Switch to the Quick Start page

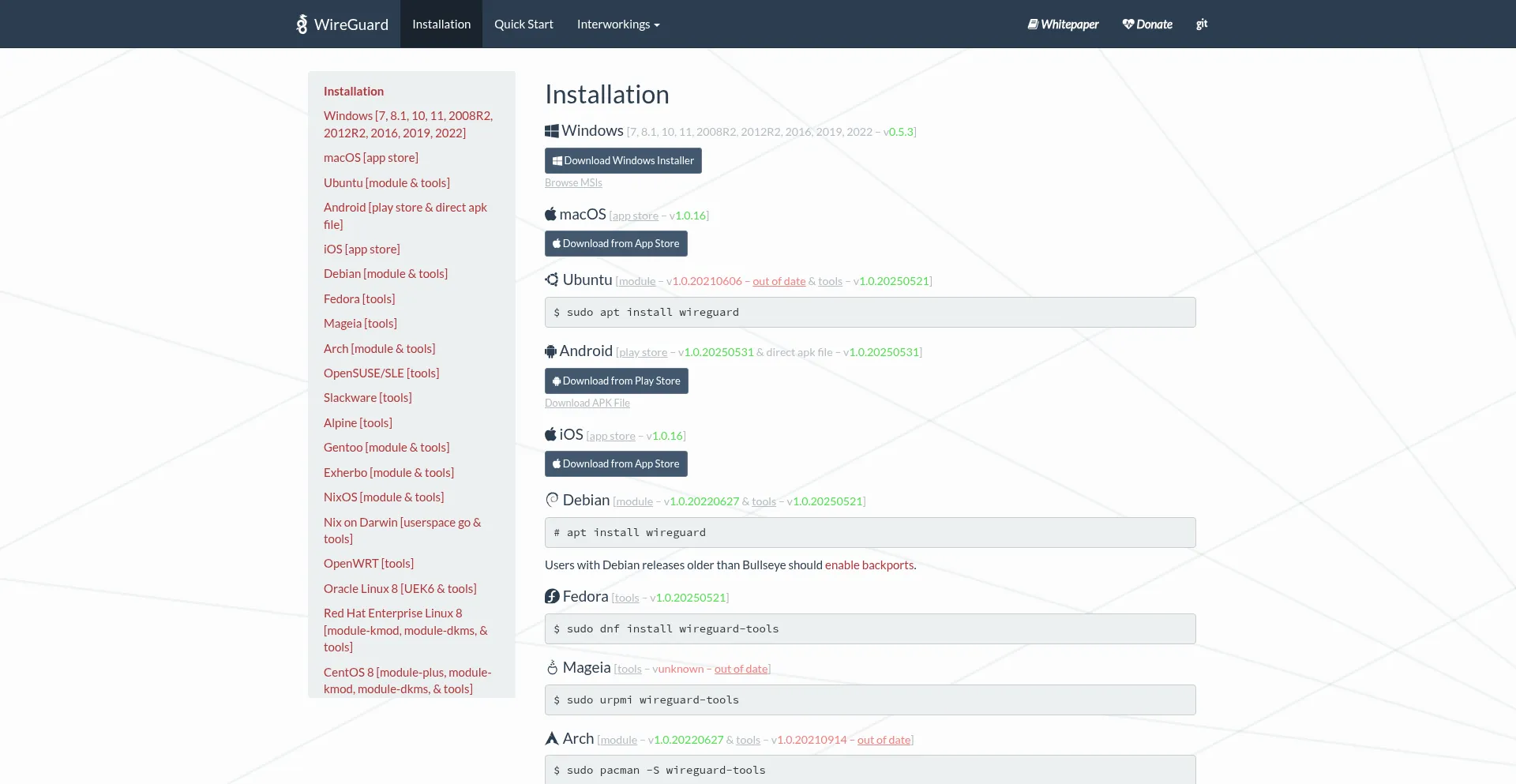pos(523,24)
